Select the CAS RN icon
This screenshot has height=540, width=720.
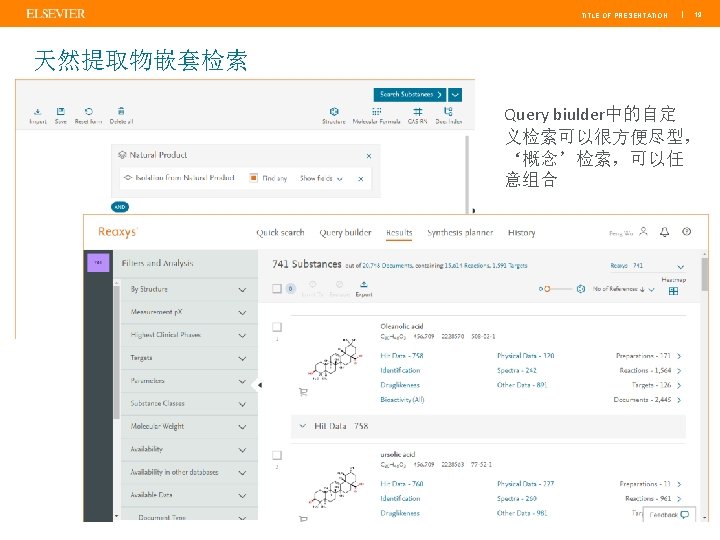click(x=417, y=112)
